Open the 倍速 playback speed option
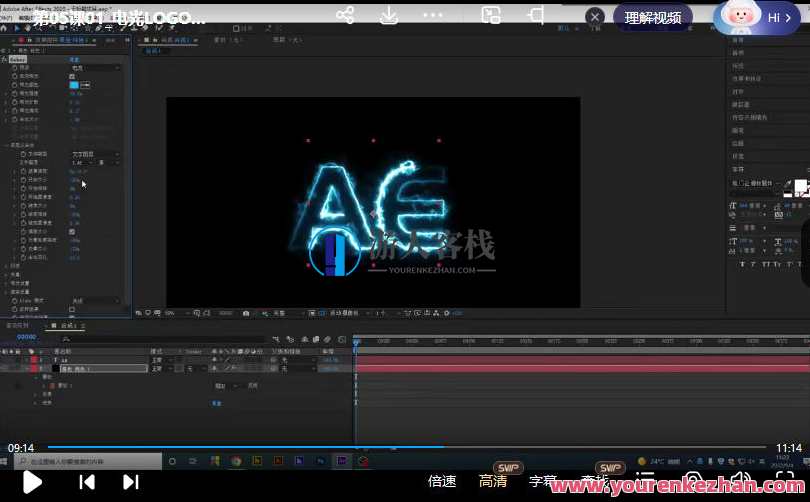This screenshot has width=810, height=502. click(442, 481)
